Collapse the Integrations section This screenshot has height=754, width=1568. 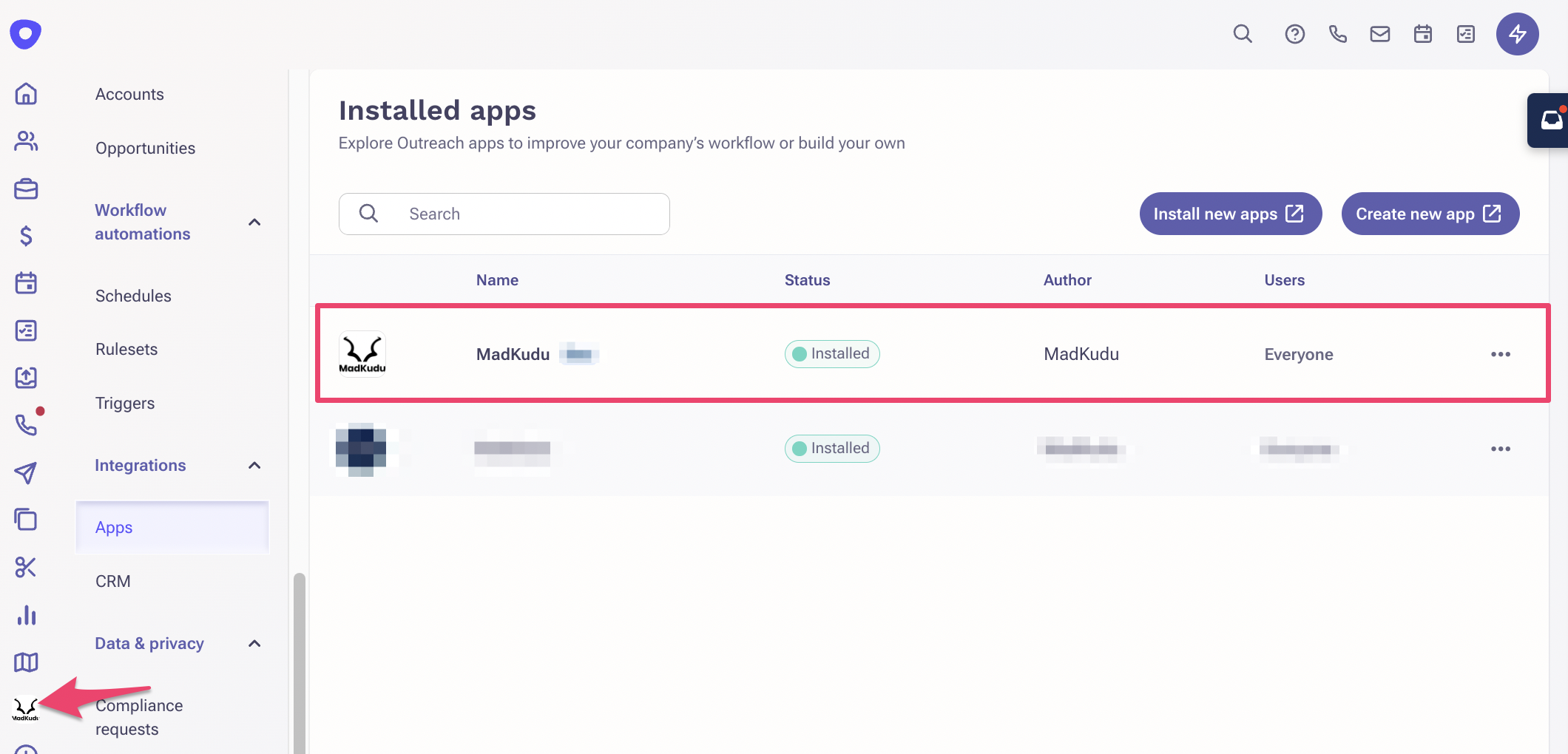click(254, 465)
